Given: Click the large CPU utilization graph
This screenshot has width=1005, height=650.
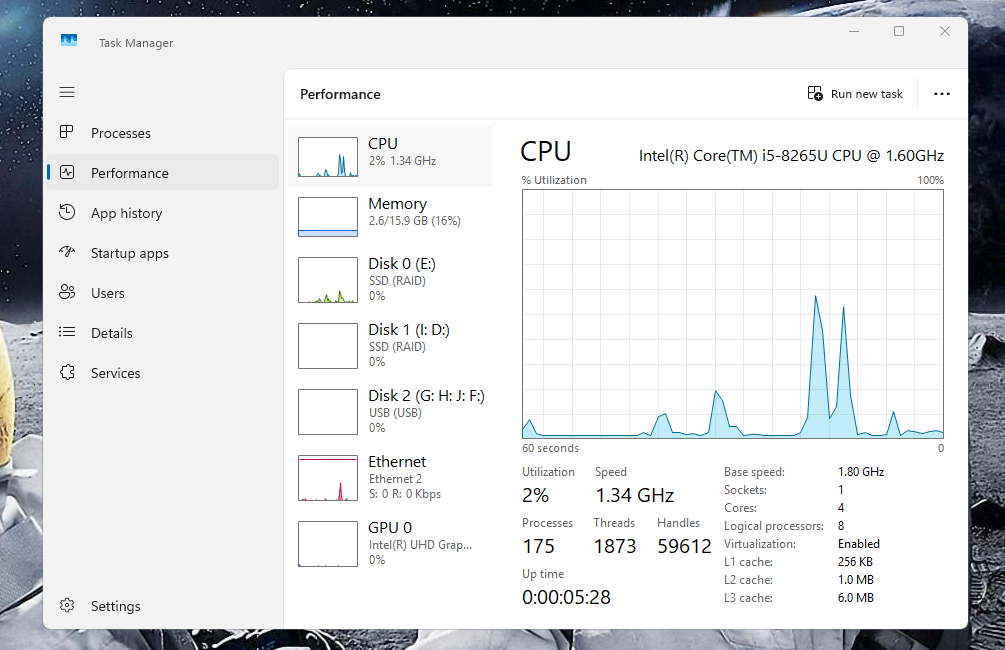Looking at the screenshot, I should coord(732,313).
